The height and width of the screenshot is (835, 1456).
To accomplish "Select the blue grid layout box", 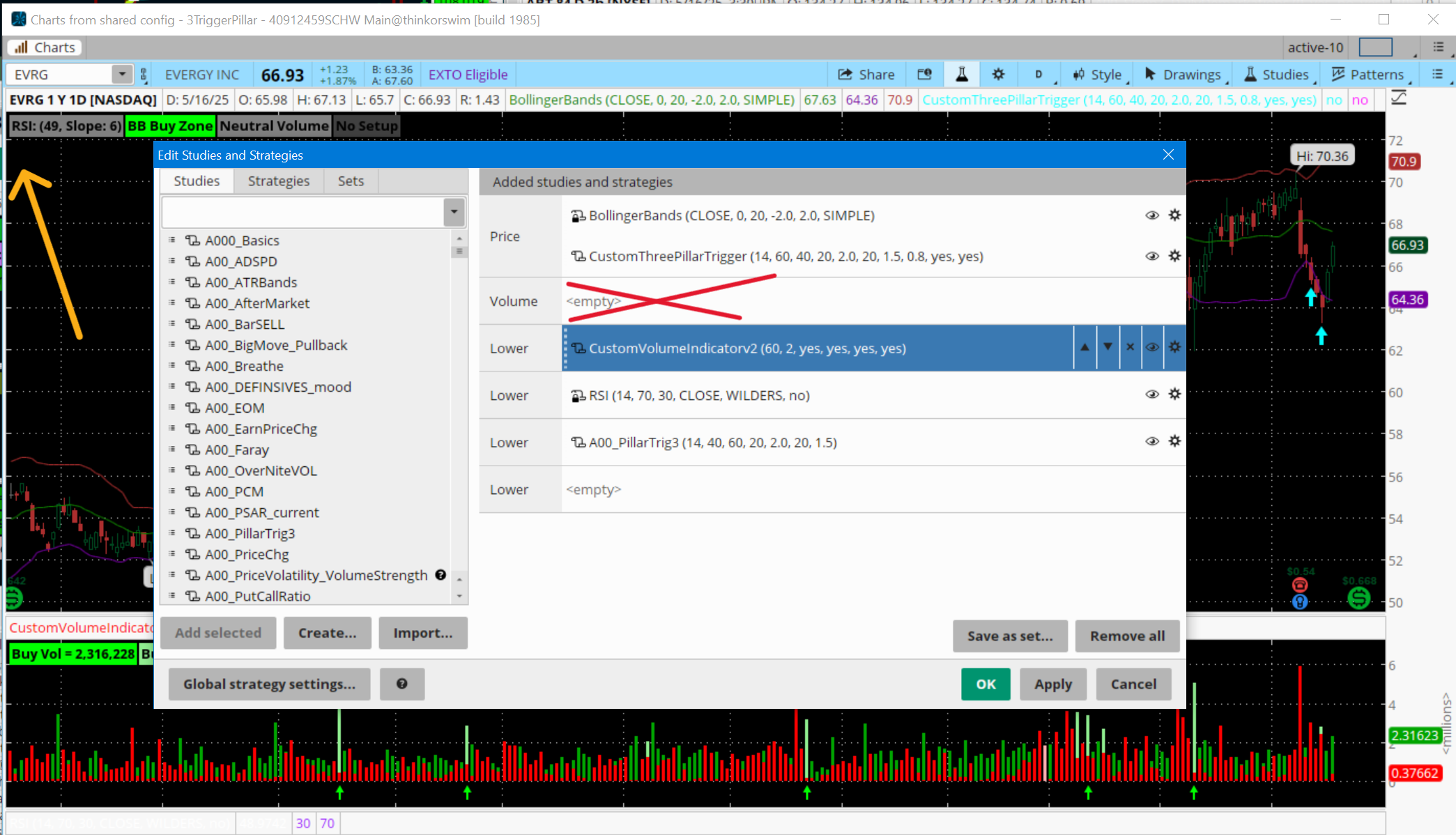I will [1376, 47].
